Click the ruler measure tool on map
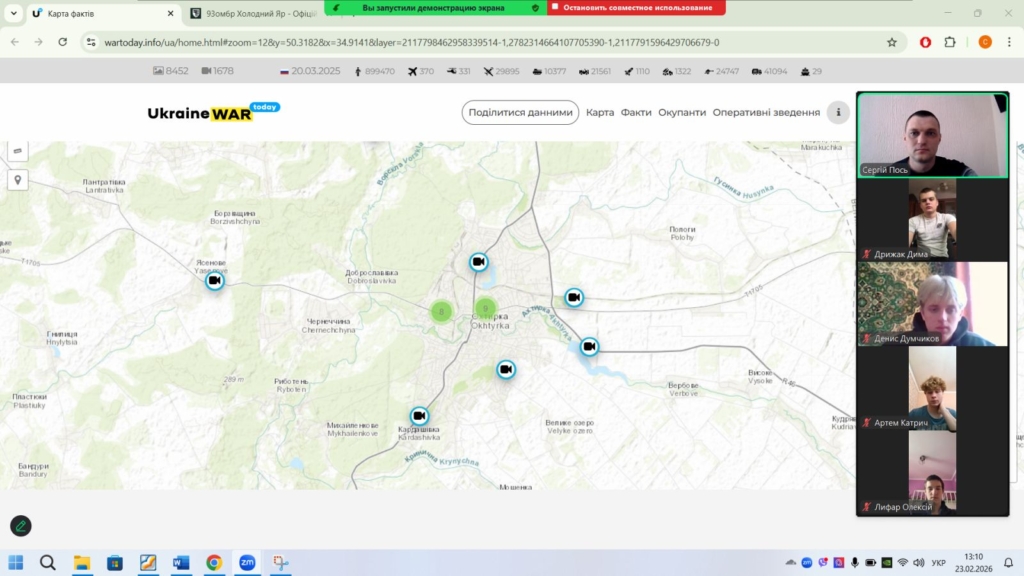Screen dimensions: 1024x576 pos(17,151)
